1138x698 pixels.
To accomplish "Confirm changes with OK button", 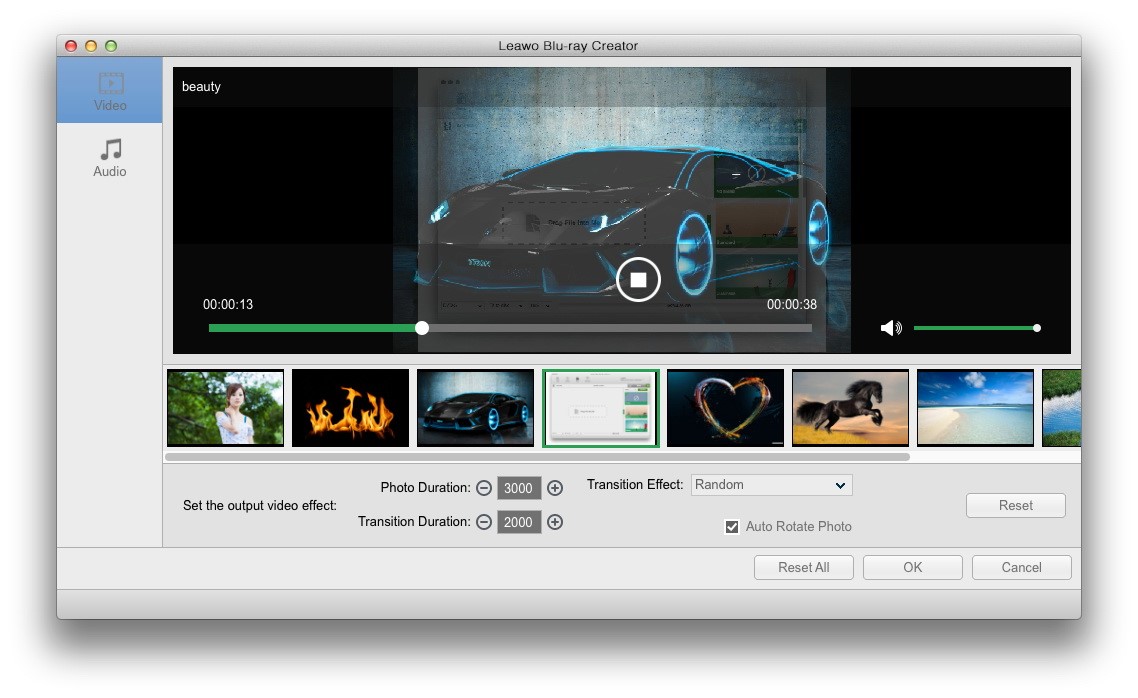I will coord(912,567).
